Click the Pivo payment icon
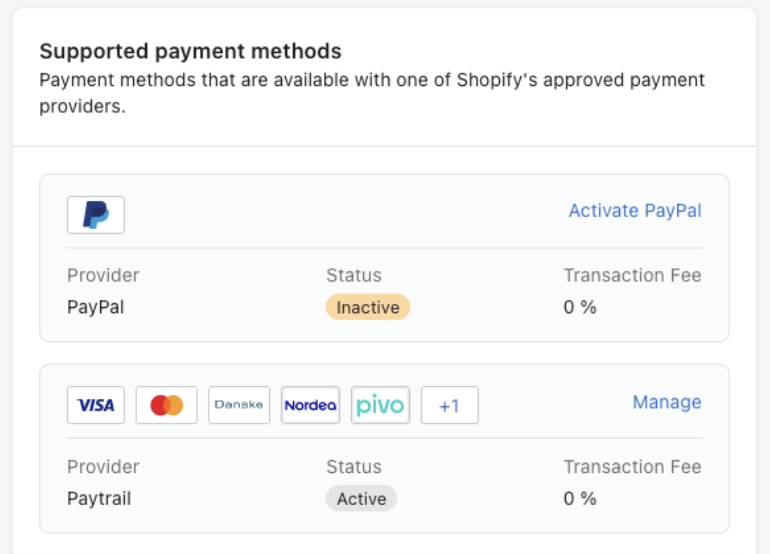 (x=381, y=405)
